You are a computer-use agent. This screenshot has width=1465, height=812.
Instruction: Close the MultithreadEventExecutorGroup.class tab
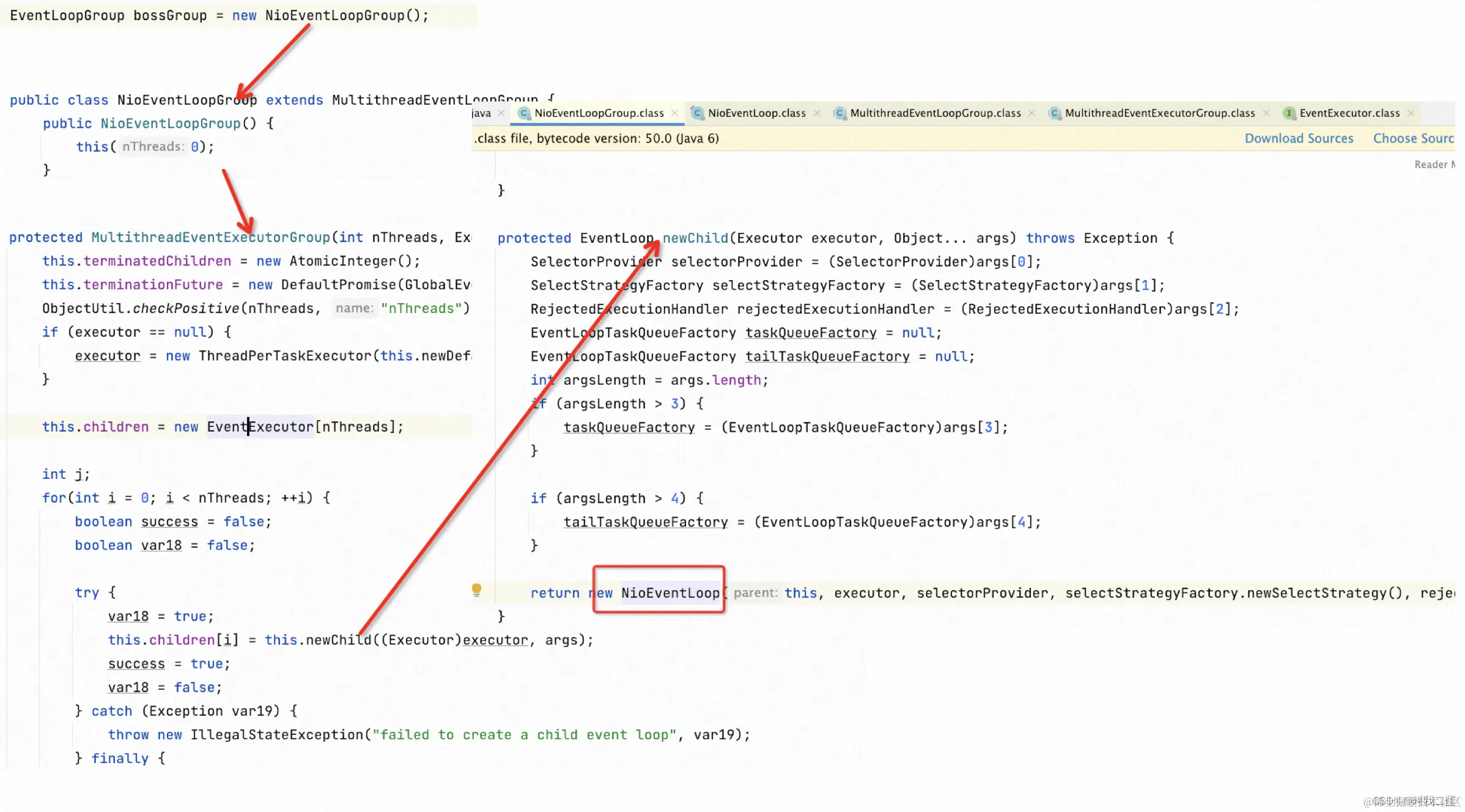point(1266,113)
